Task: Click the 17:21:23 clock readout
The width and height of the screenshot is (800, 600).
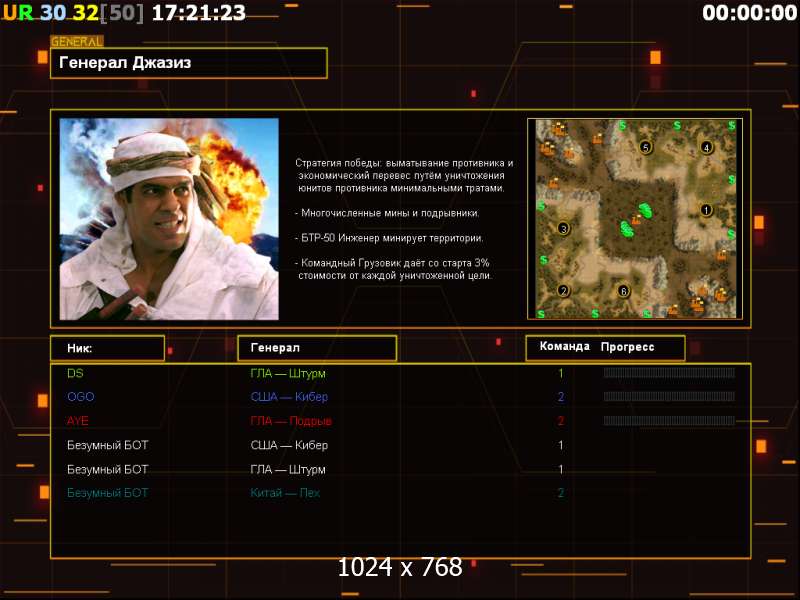Action: (x=199, y=13)
